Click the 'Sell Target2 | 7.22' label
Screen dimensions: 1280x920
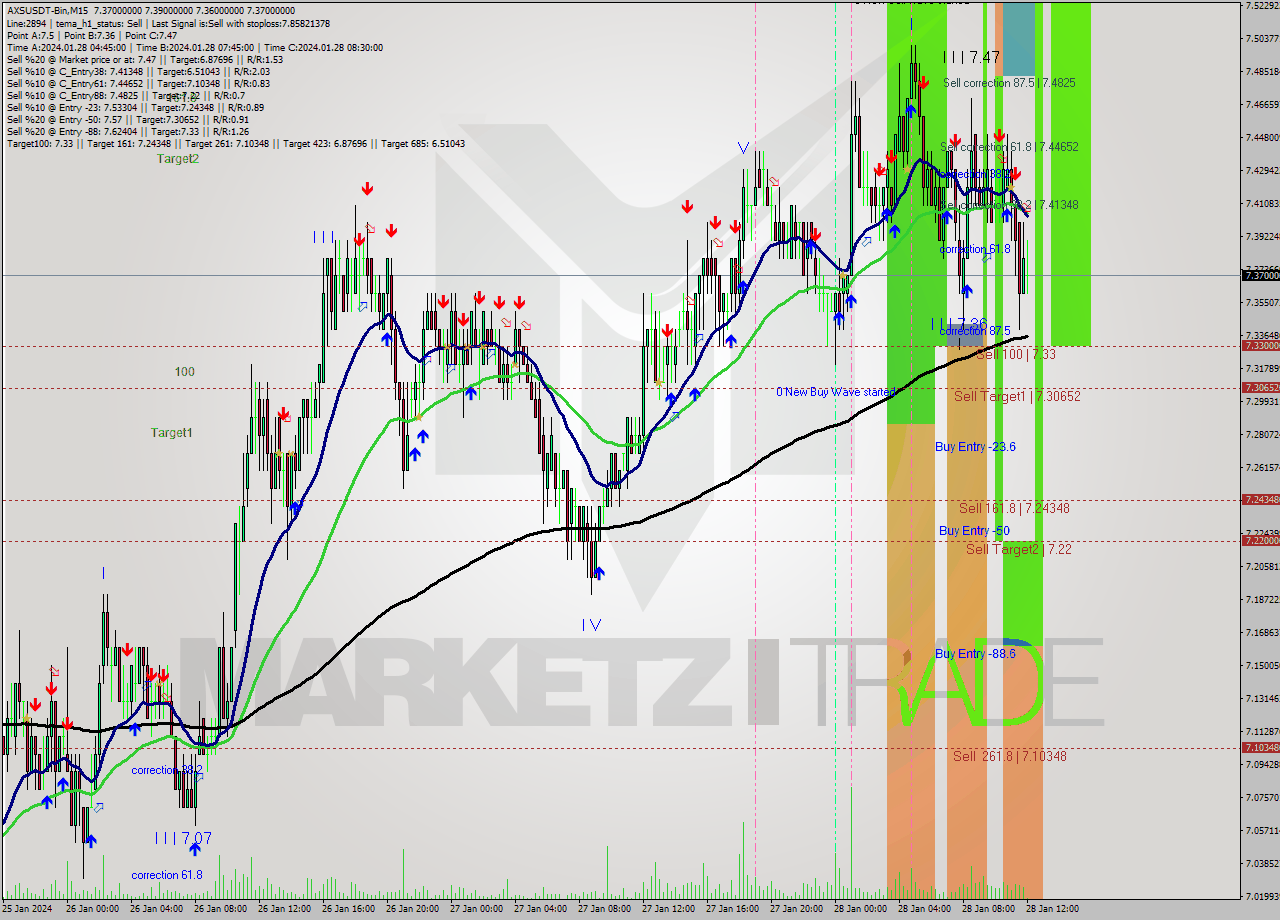click(1019, 549)
